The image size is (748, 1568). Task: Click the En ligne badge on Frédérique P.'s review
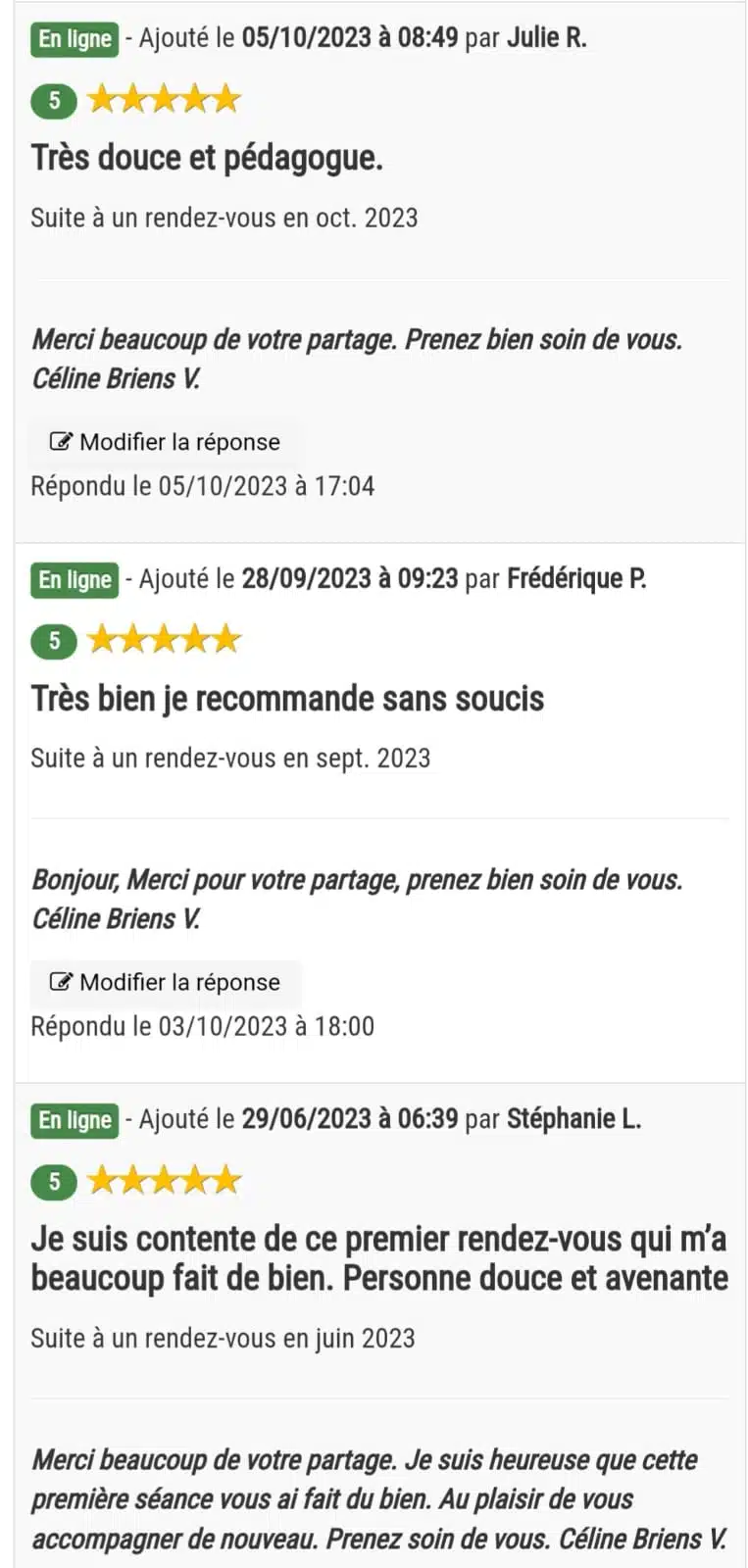pyautogui.click(x=75, y=580)
